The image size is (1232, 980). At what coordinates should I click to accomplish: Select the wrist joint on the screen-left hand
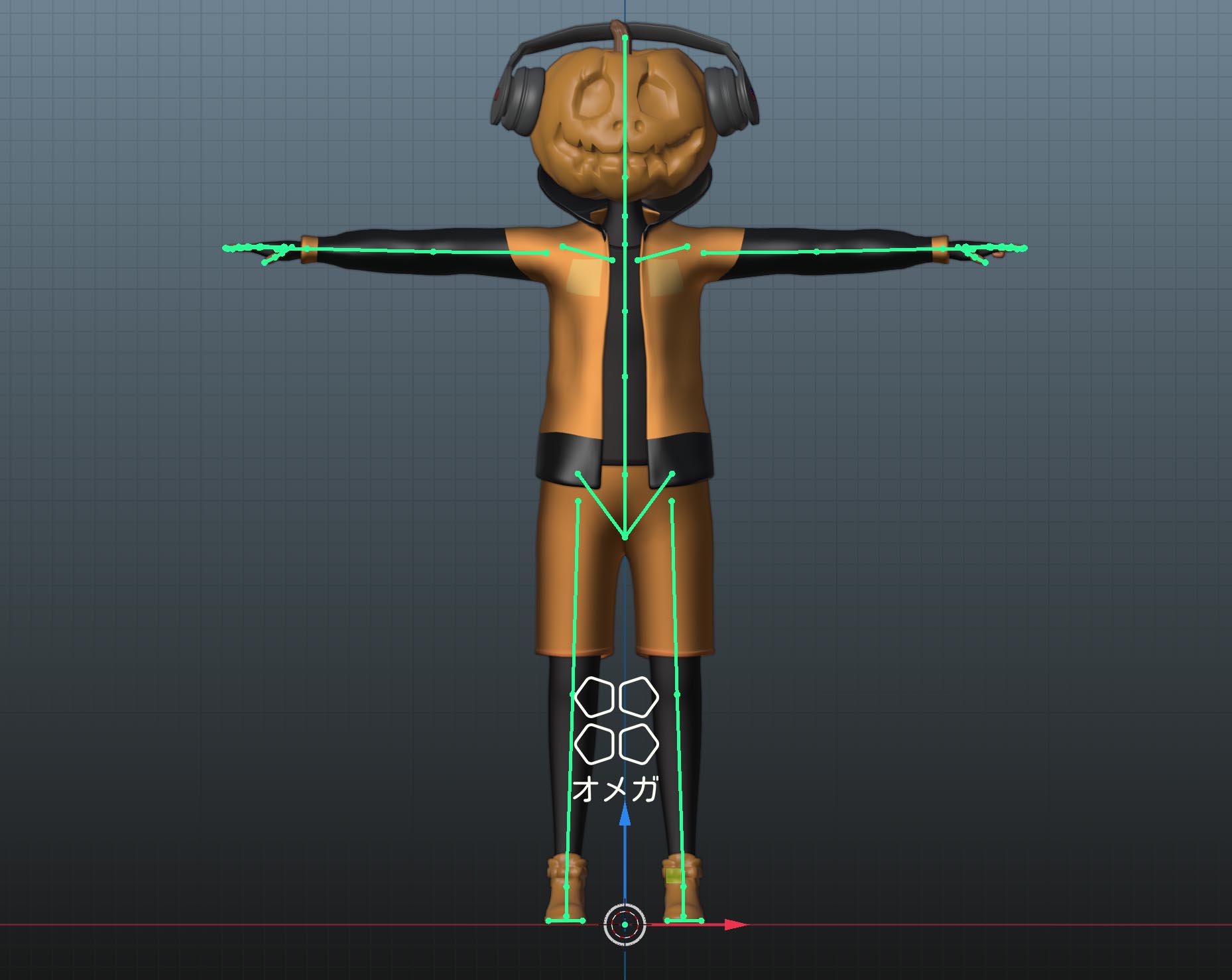click(307, 249)
